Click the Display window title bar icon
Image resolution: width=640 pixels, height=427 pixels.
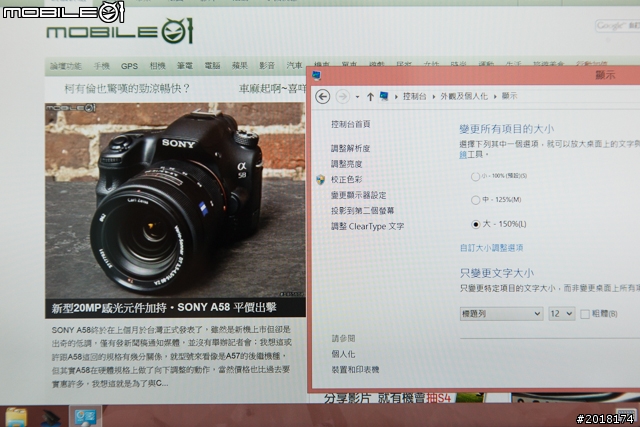tap(316, 75)
